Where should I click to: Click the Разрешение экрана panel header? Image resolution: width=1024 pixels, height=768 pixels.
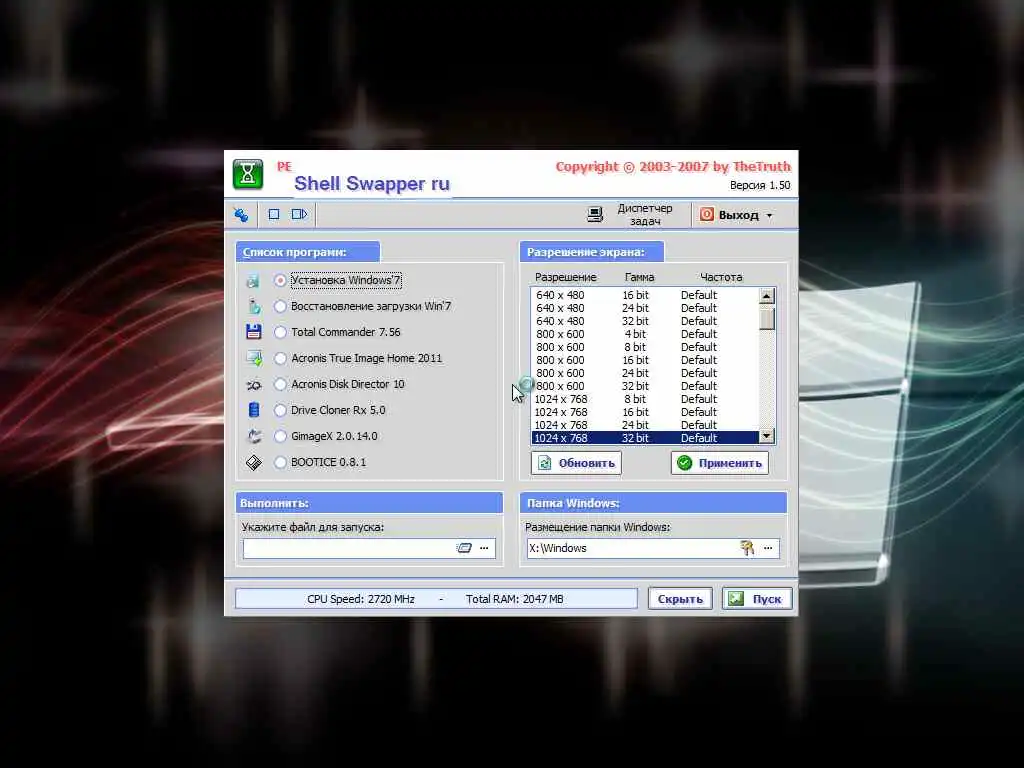click(x=592, y=252)
